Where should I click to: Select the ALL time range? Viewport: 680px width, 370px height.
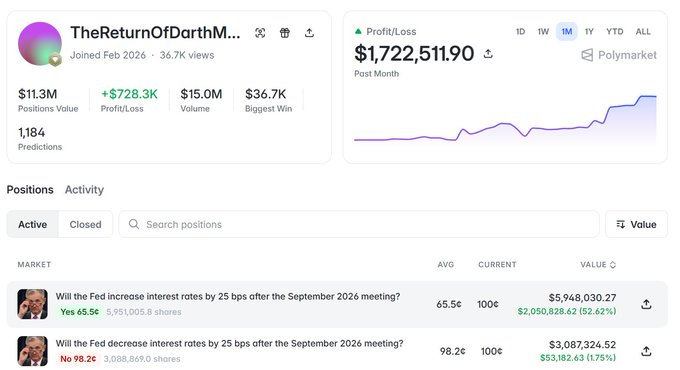643,32
